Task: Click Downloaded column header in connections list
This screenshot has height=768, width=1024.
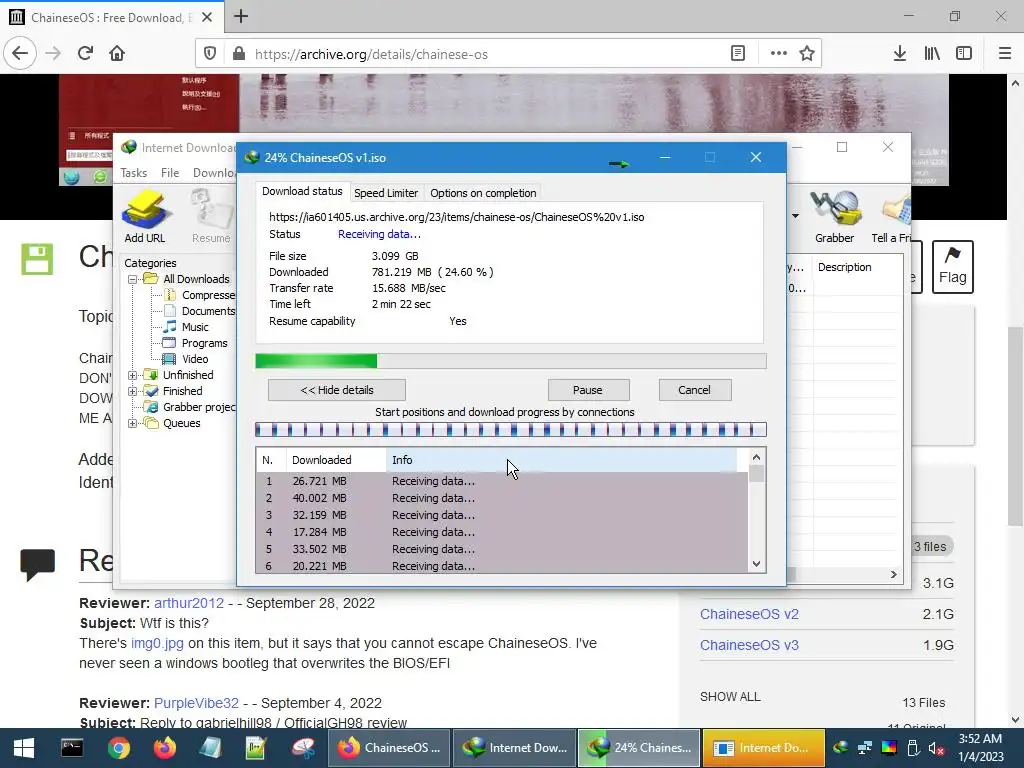Action: coord(336,460)
